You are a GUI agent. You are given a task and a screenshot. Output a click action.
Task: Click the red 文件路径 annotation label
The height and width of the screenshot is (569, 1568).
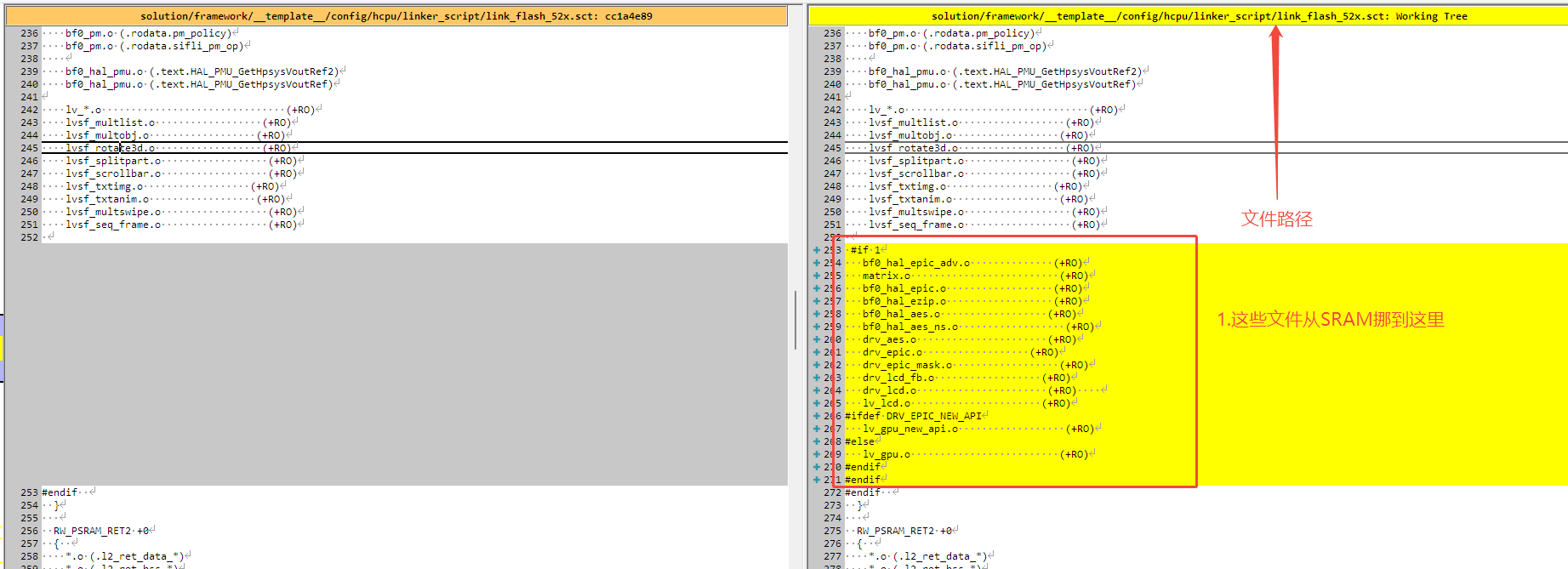1276,219
